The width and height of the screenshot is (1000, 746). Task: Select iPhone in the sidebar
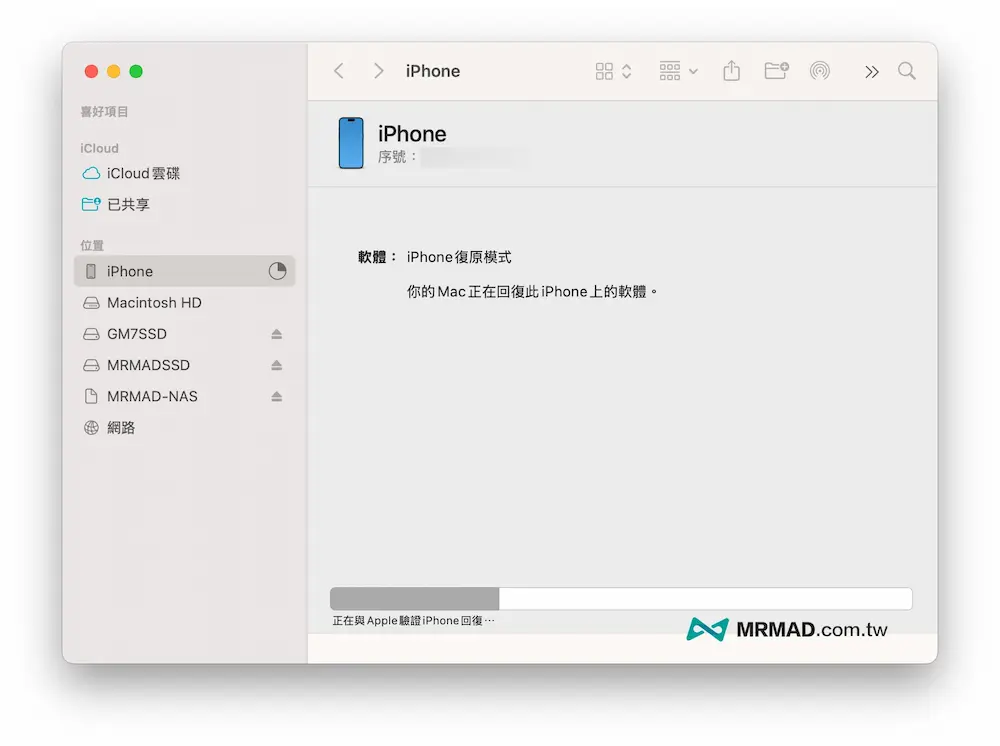(x=130, y=271)
